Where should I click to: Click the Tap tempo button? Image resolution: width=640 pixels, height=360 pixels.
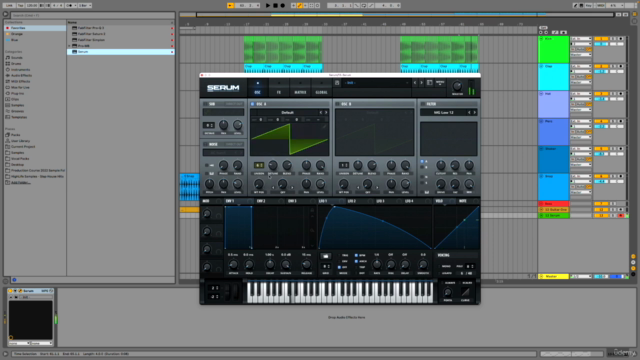coord(20,6)
